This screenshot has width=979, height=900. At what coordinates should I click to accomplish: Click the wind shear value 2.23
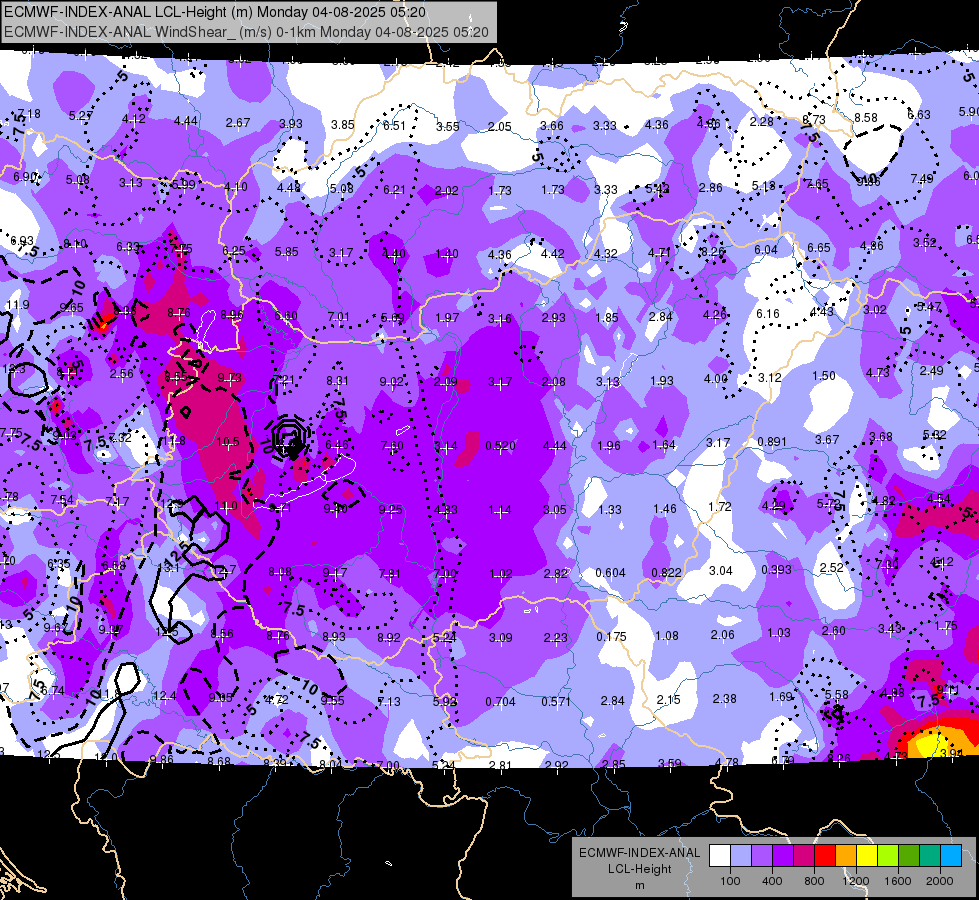(x=556, y=637)
